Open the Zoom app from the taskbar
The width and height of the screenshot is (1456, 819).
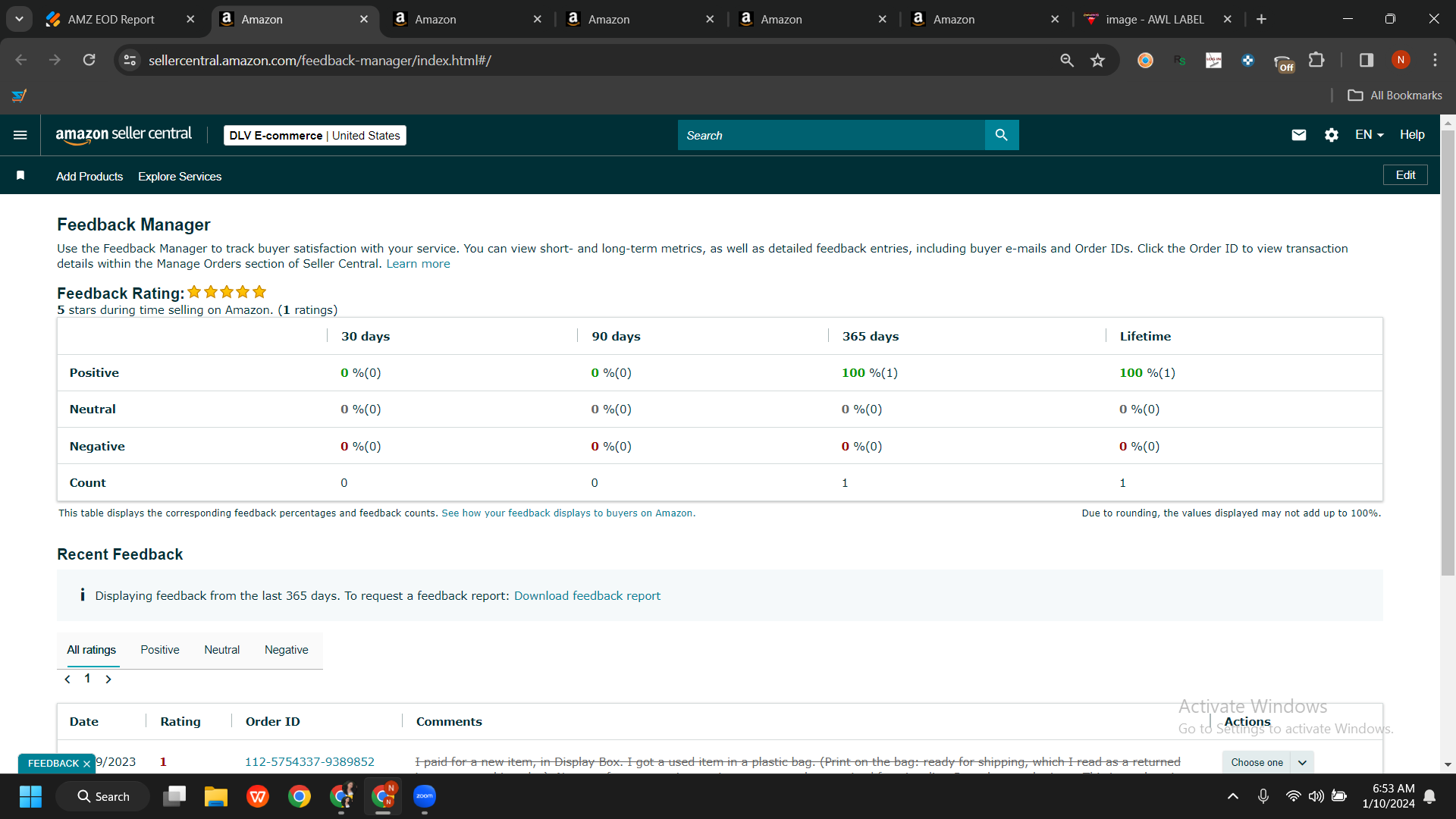425,796
